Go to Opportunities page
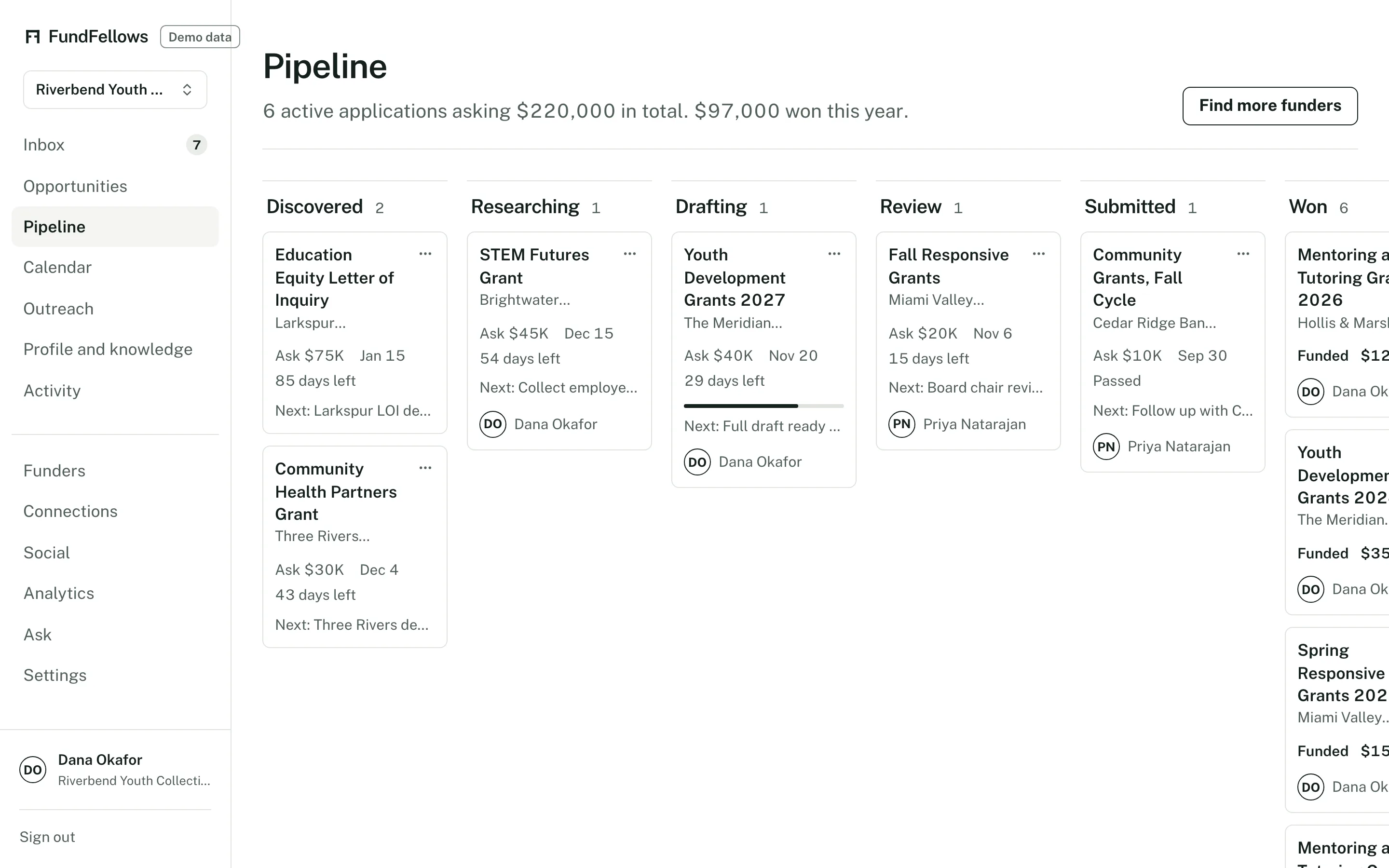This screenshot has height=868, width=1389. 115,186
